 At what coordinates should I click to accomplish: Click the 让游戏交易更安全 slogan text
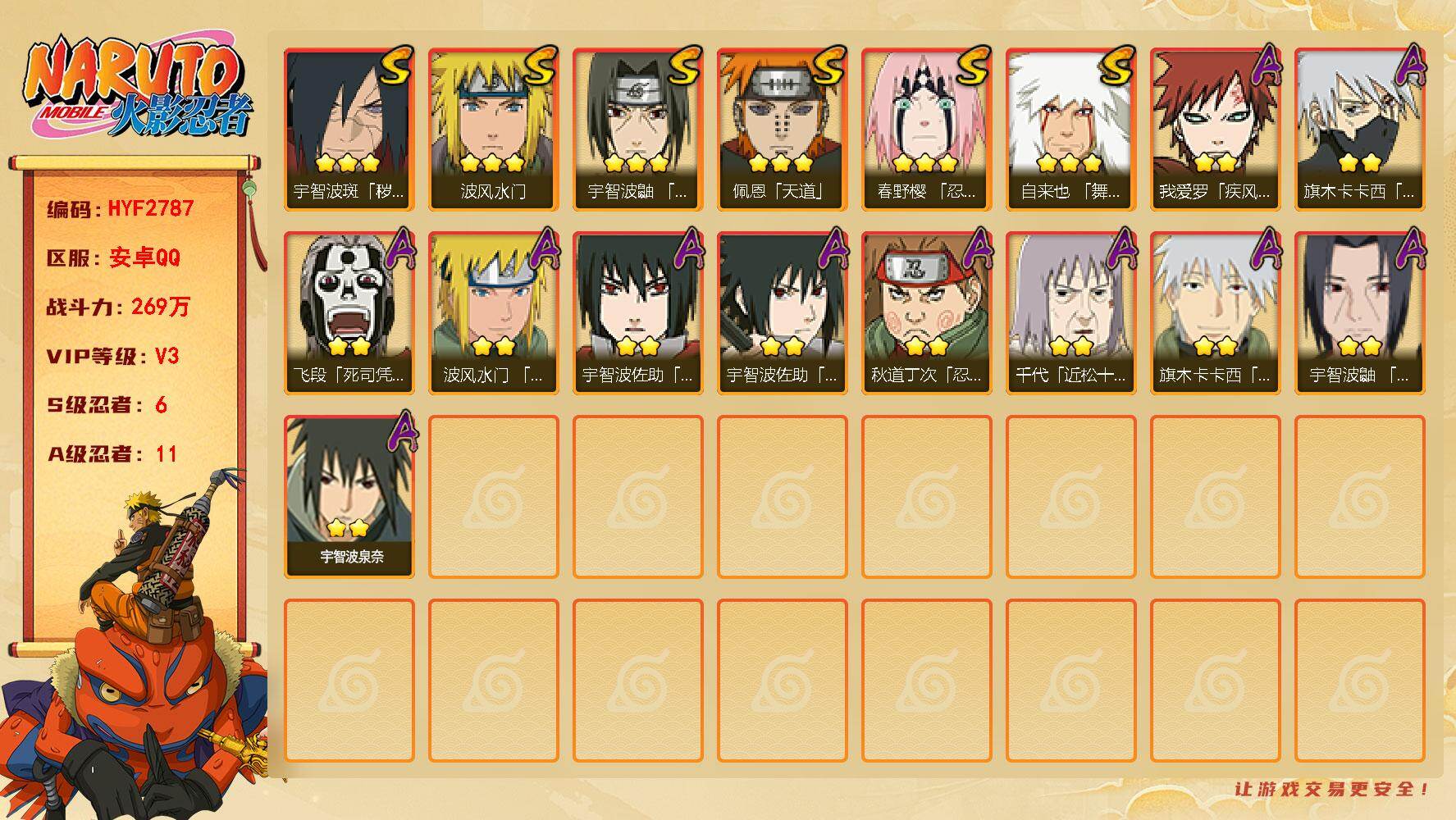point(1333,789)
